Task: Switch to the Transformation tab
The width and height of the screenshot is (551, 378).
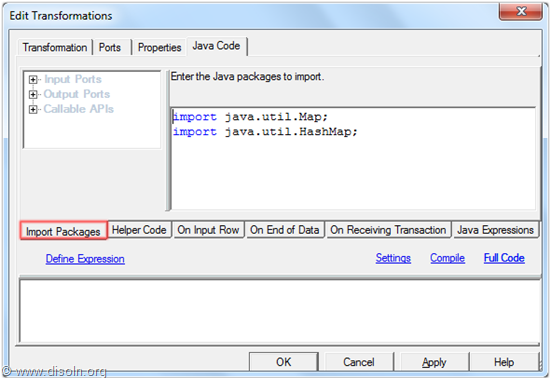Action: coord(55,47)
